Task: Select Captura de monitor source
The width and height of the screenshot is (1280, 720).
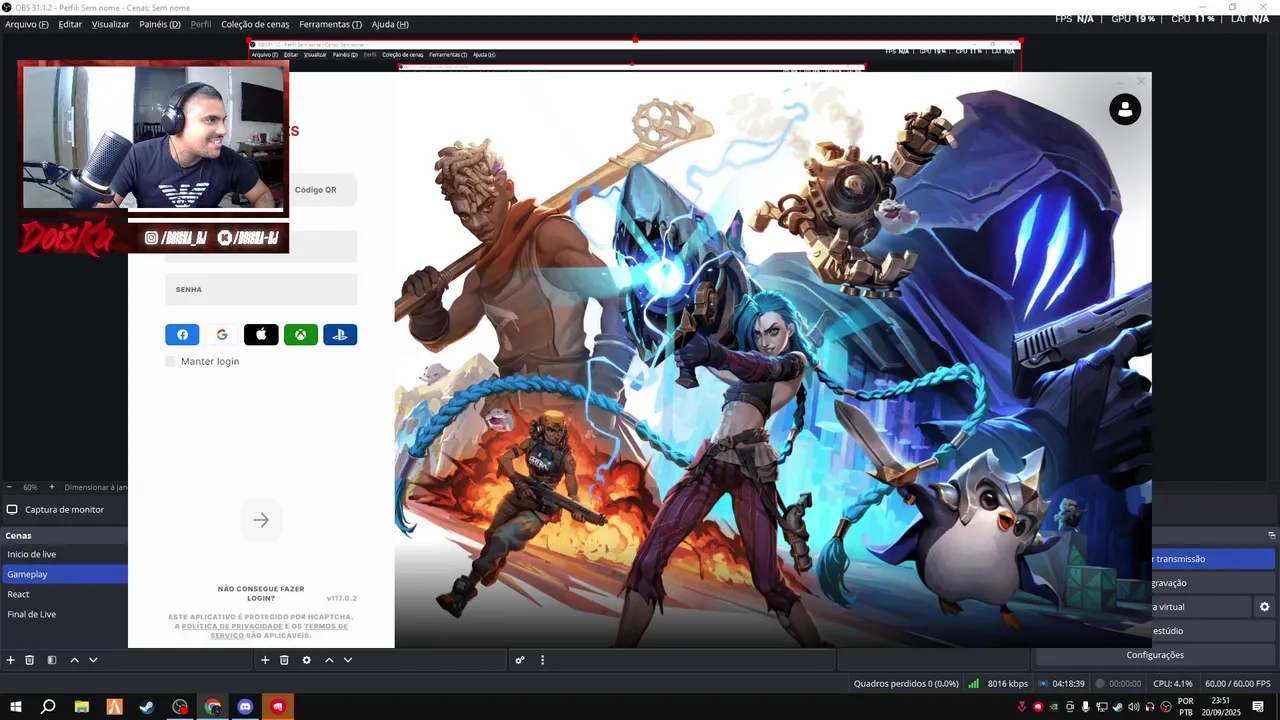Action: point(64,509)
